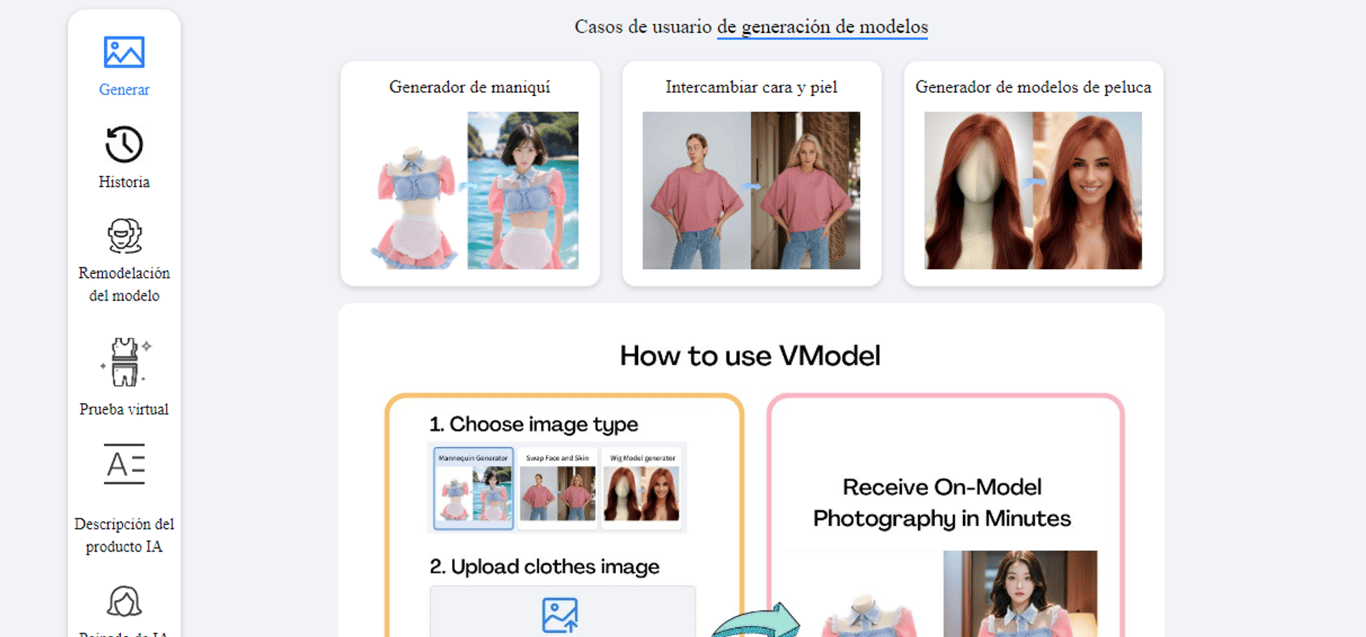
Task: Click the beach model photo in Generador de maniquí
Action: point(523,190)
